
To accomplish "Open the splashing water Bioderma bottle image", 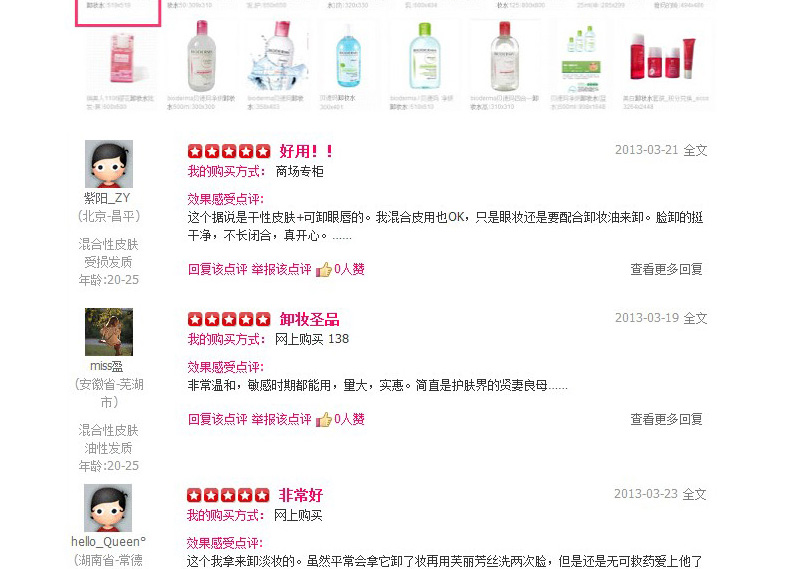I will (x=276, y=56).
